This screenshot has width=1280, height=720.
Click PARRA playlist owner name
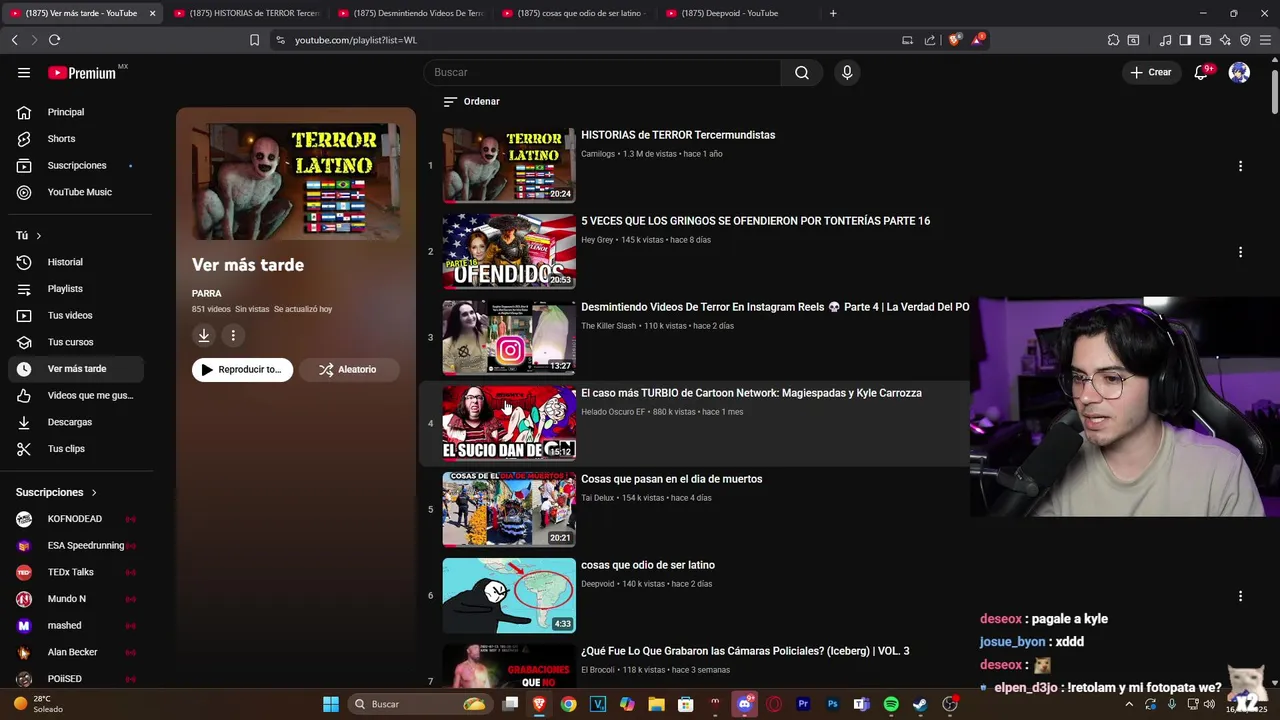[207, 293]
